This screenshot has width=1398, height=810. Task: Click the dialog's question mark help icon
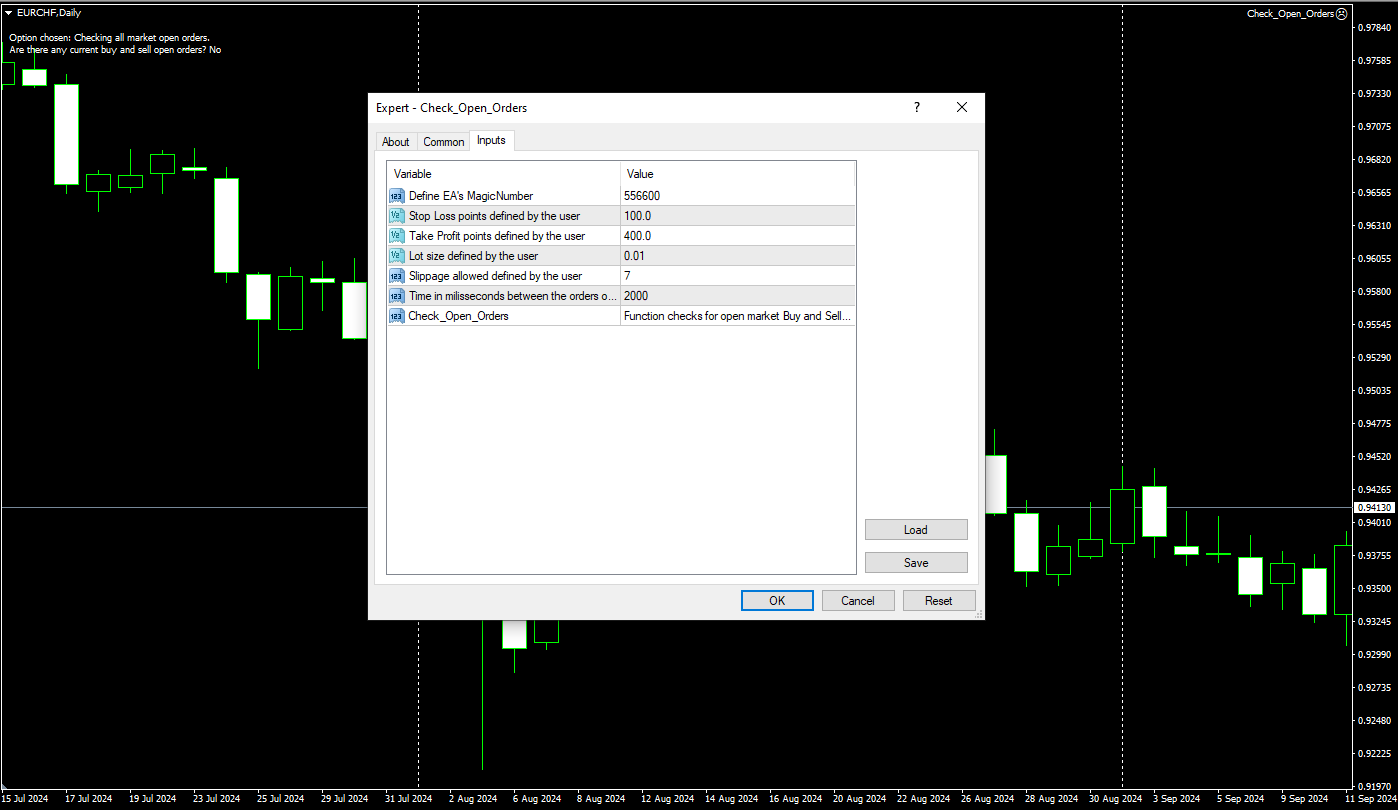point(917,108)
